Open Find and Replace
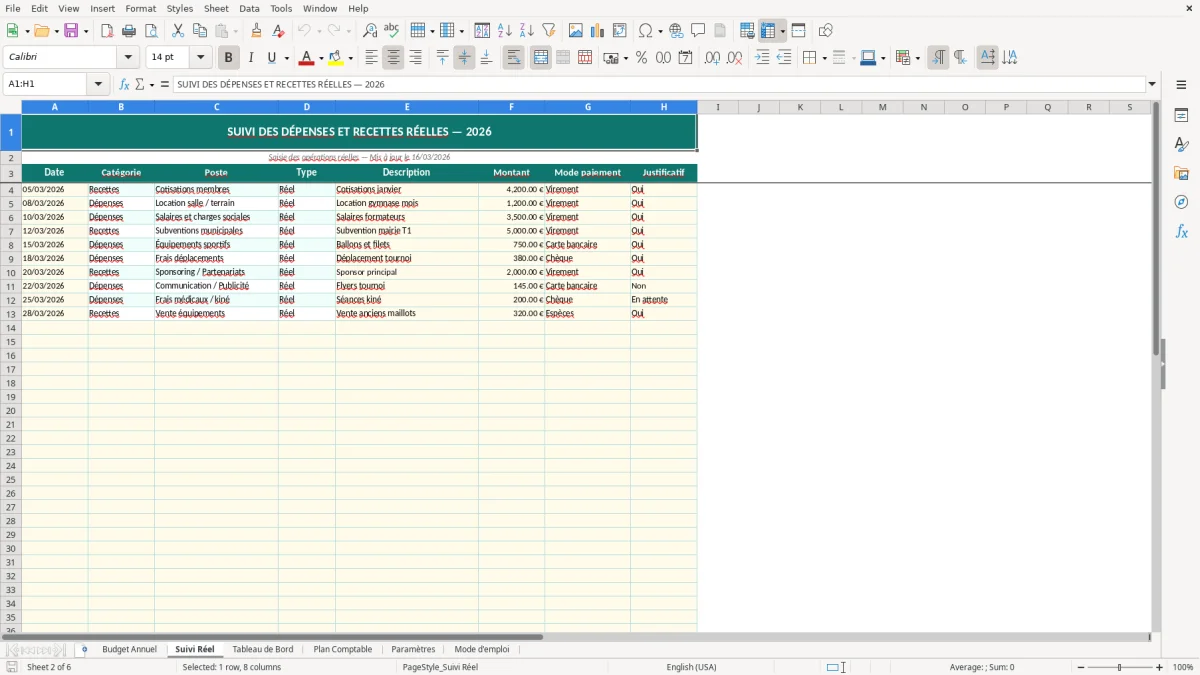Image resolution: width=1200 pixels, height=675 pixels. [x=370, y=31]
